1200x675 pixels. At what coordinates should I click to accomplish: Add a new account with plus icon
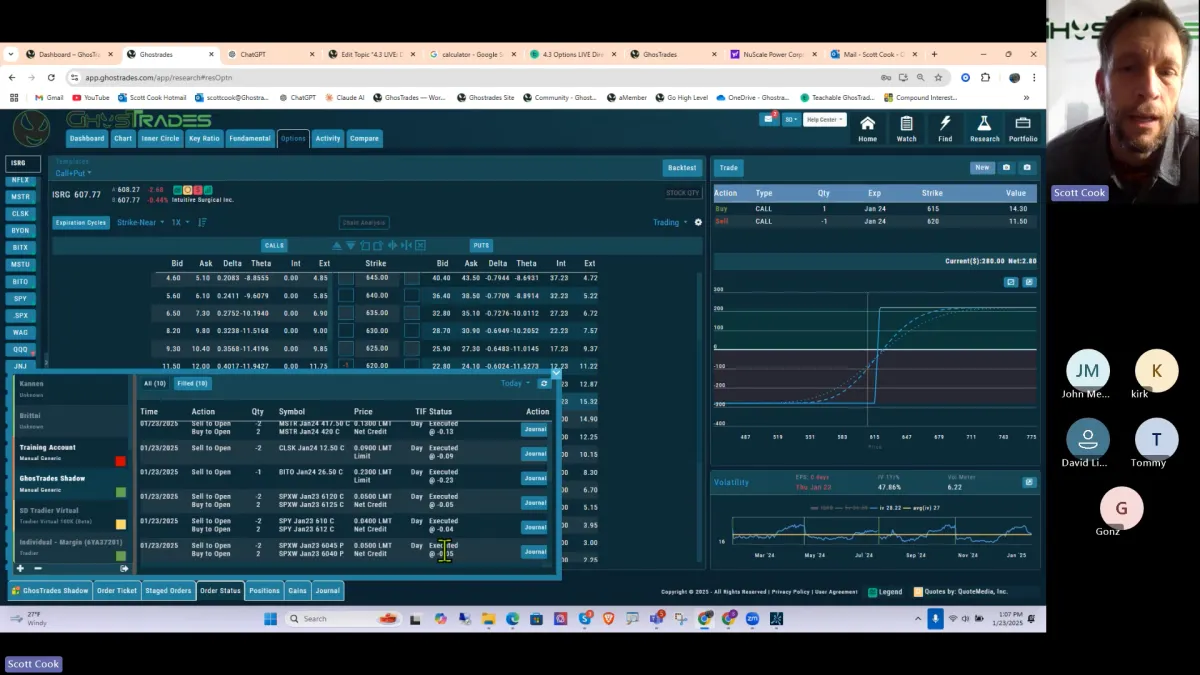pyautogui.click(x=20, y=568)
